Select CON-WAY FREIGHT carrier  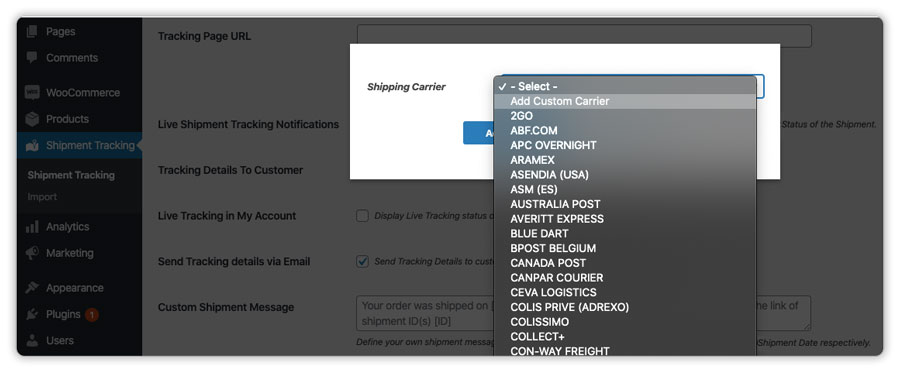tap(624, 350)
